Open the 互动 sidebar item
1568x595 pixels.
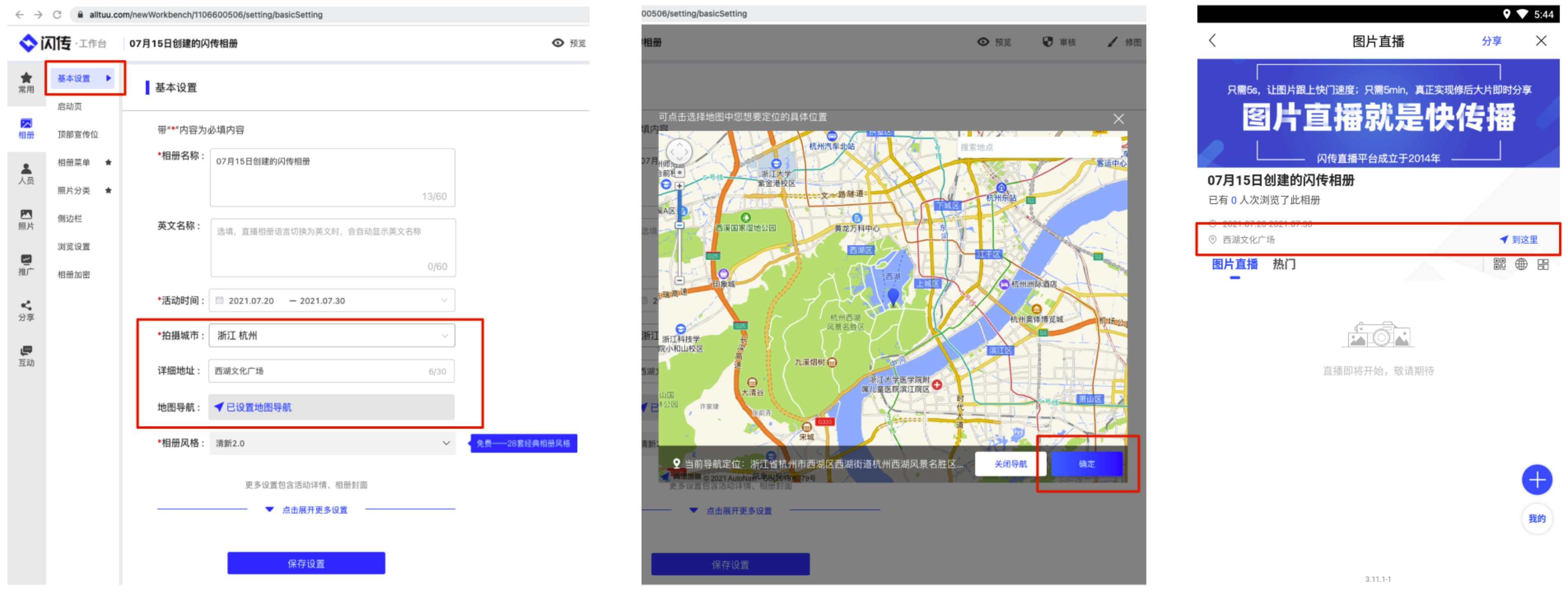click(26, 356)
